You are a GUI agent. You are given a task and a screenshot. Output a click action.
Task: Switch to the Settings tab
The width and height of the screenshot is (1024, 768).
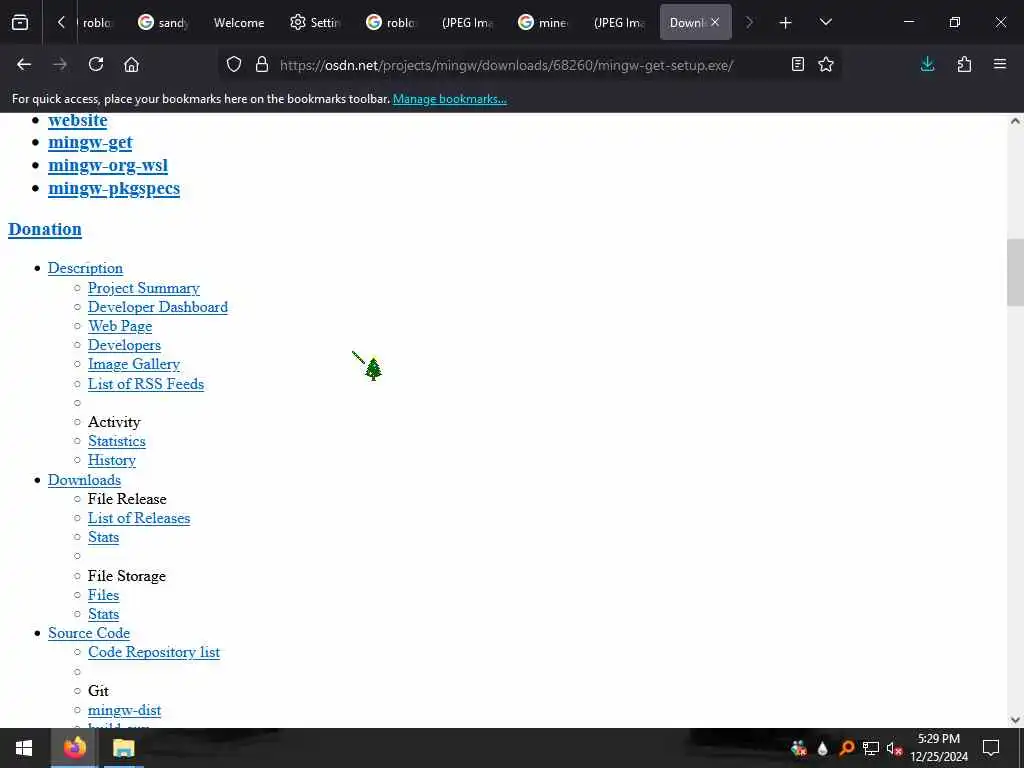[315, 23]
